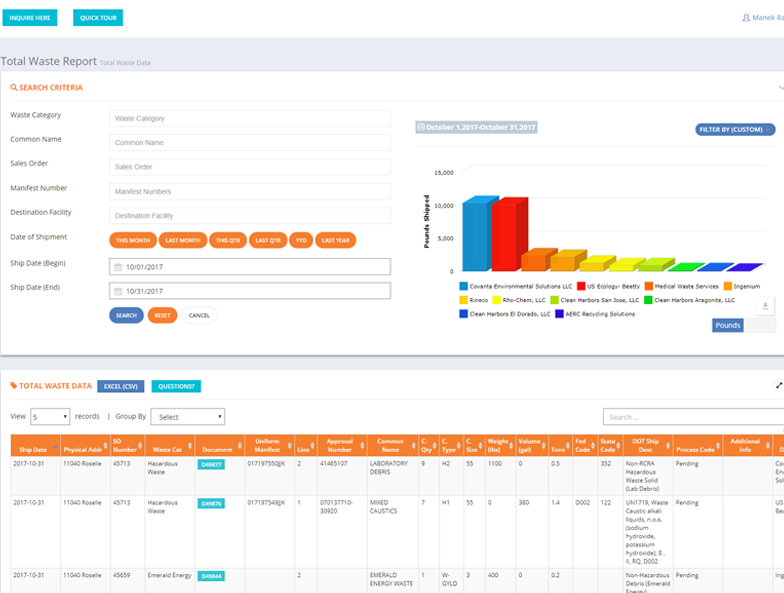Open the Filter By (Custom) dropdown
This screenshot has width=784, height=593.
pyautogui.click(x=735, y=130)
